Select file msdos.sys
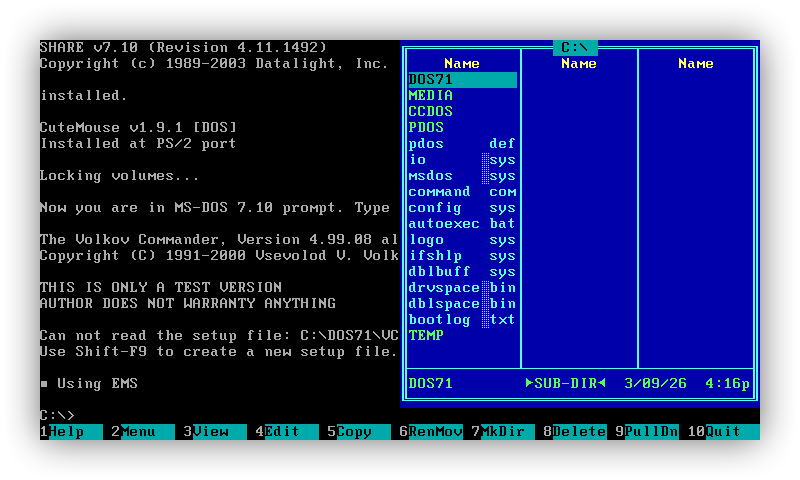Viewport: 800px width, 480px height. click(462, 175)
